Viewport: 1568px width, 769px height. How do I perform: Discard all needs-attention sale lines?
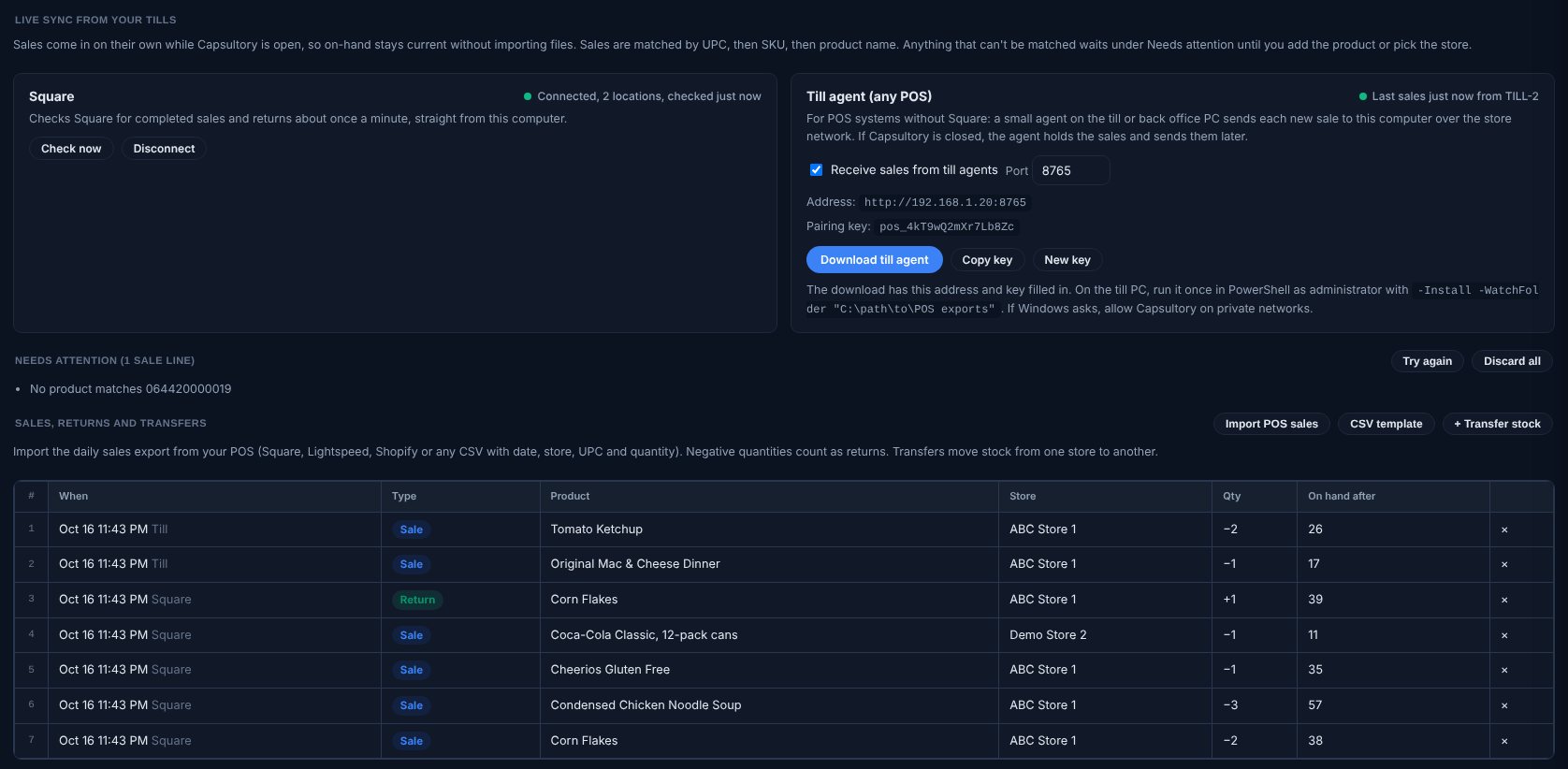pyautogui.click(x=1512, y=361)
